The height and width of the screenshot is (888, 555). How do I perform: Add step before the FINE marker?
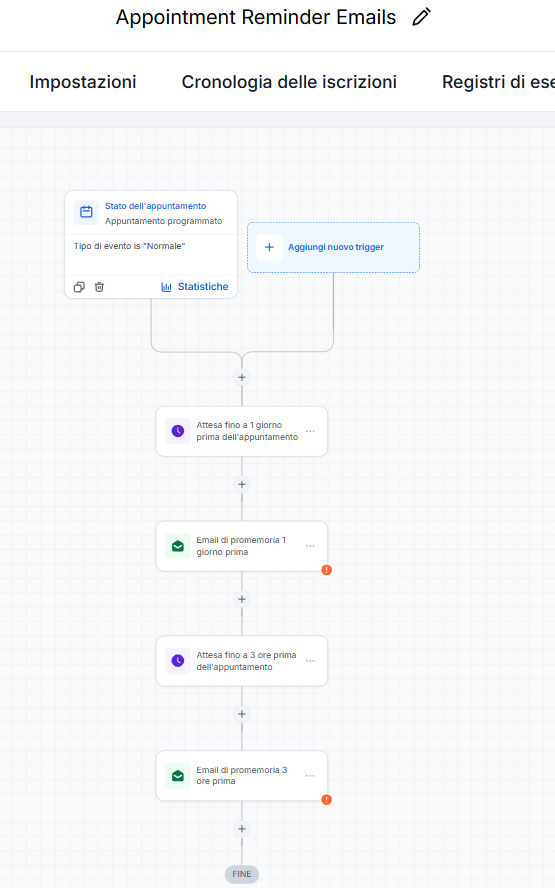click(x=242, y=829)
